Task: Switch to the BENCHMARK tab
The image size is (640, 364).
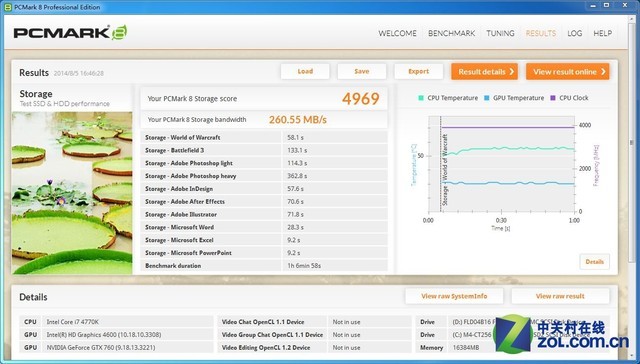Action: pyautogui.click(x=451, y=33)
